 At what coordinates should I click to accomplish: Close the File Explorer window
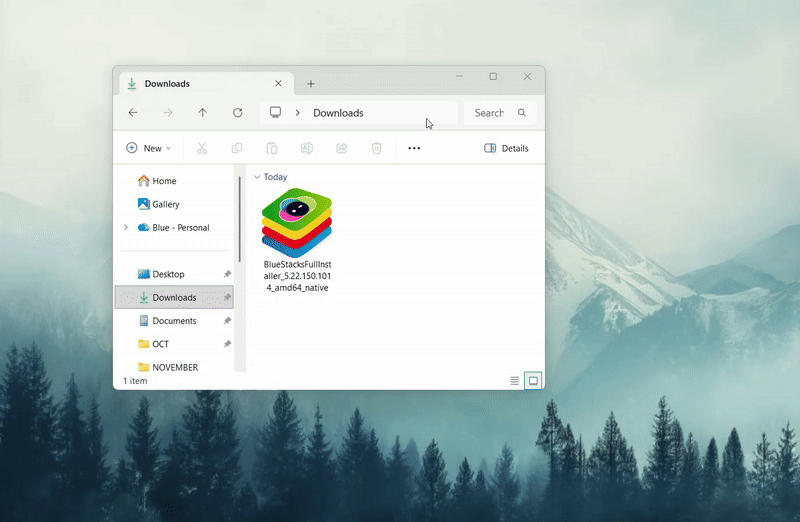click(x=528, y=76)
